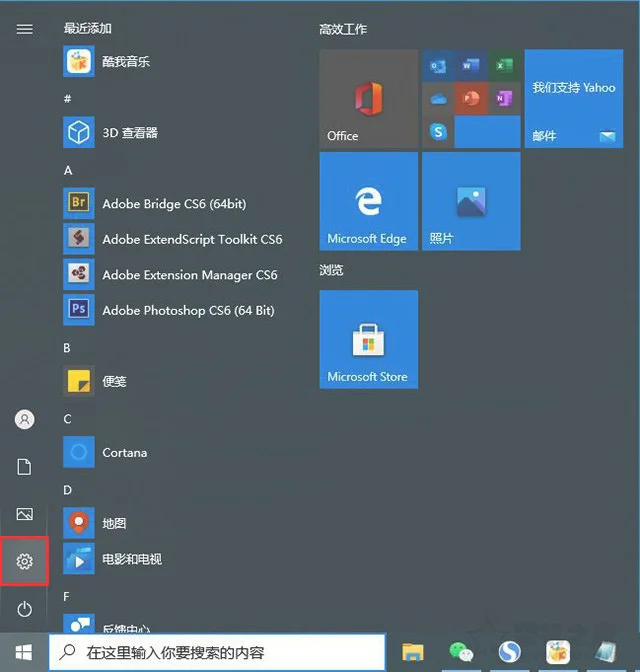Open Sogou browser on the taskbar
This screenshot has height=672, width=640.
coord(510,653)
